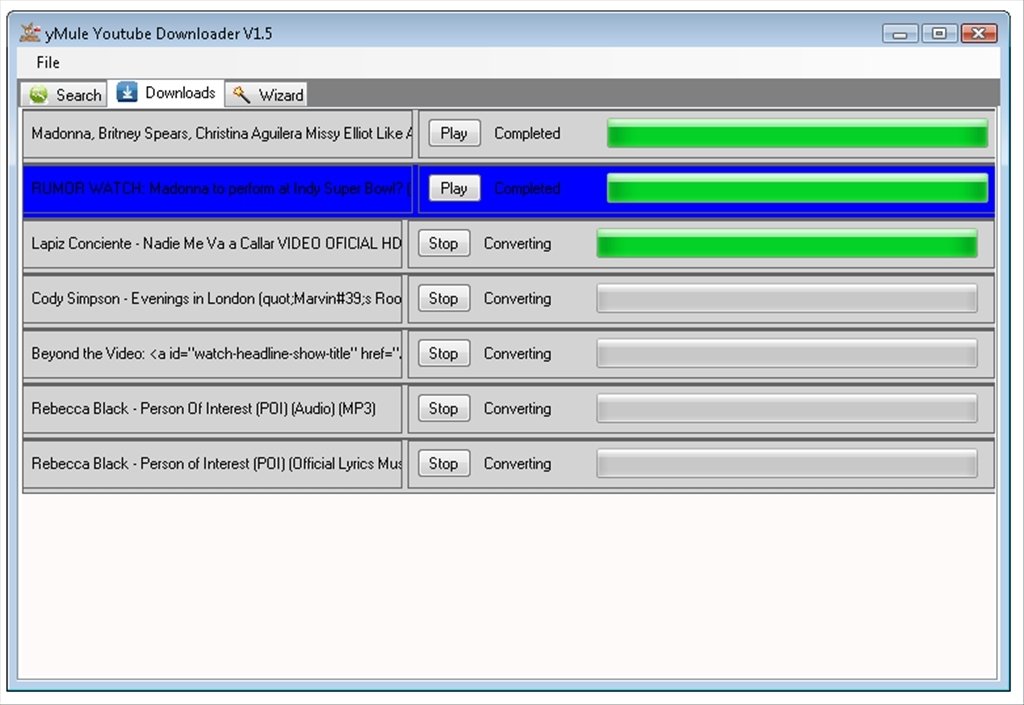Play the RUMOR WATCH Madonna video
This screenshot has width=1024, height=705.
(x=454, y=188)
